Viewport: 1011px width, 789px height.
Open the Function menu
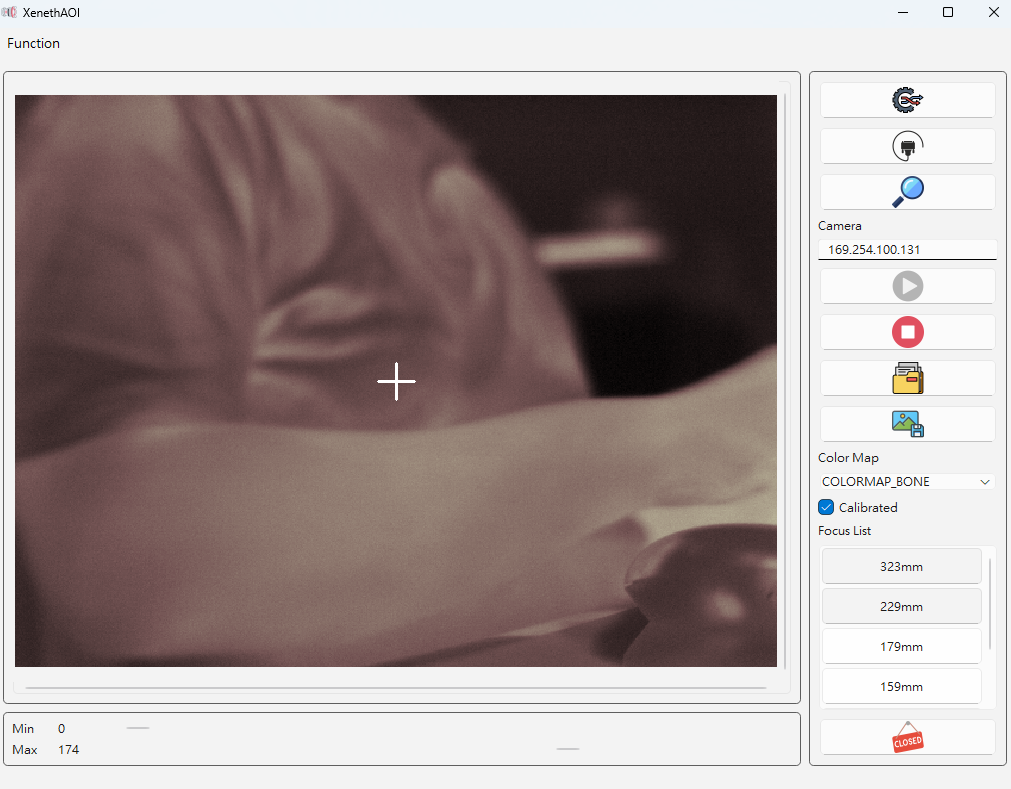tap(34, 43)
